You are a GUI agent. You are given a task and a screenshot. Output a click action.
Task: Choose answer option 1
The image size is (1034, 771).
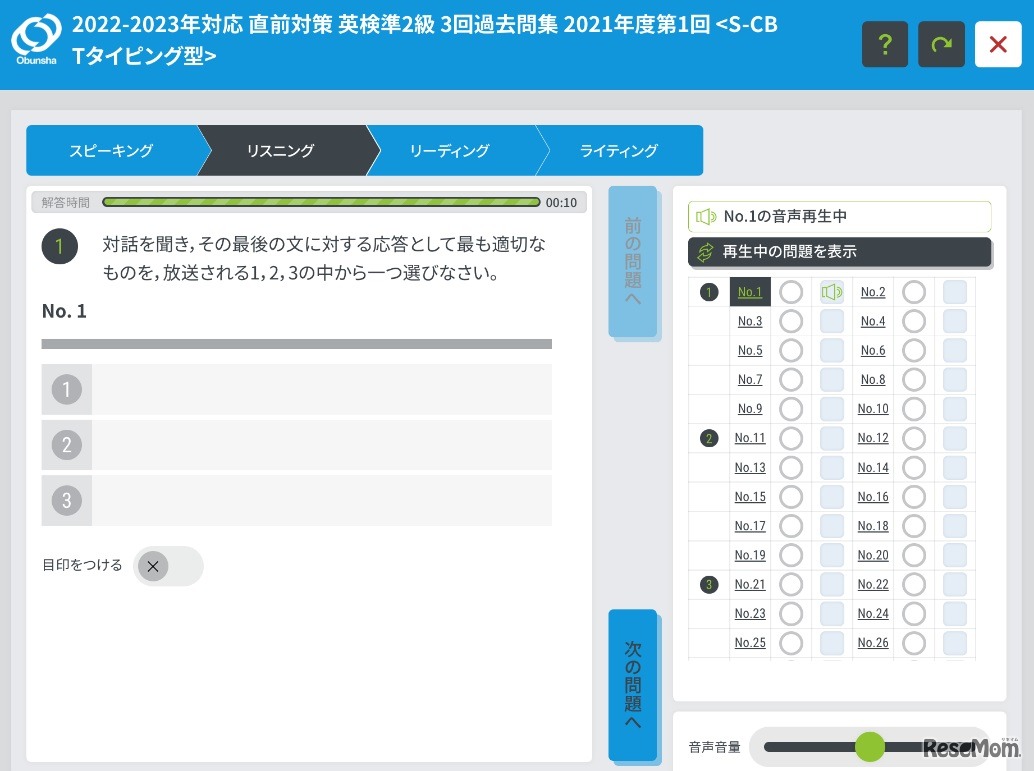point(296,389)
